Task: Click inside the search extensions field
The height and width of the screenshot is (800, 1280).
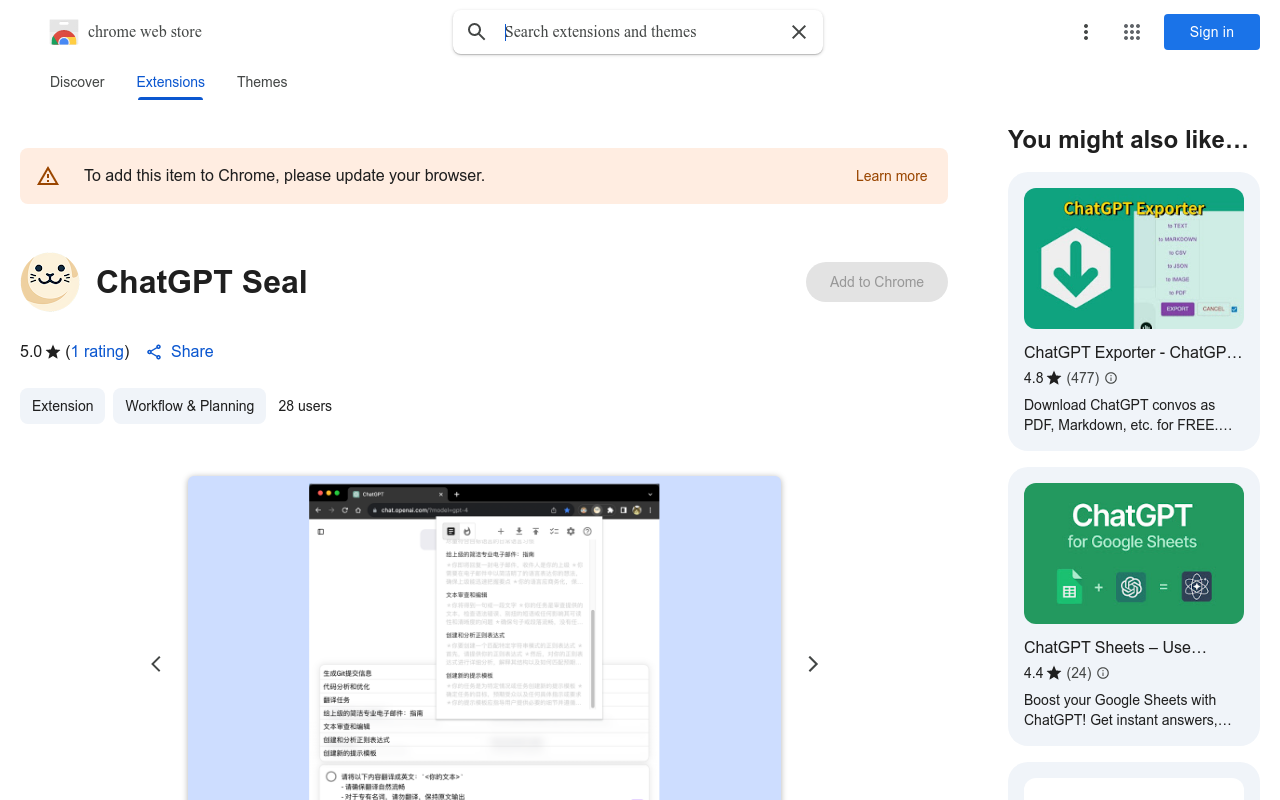Action: coord(620,32)
